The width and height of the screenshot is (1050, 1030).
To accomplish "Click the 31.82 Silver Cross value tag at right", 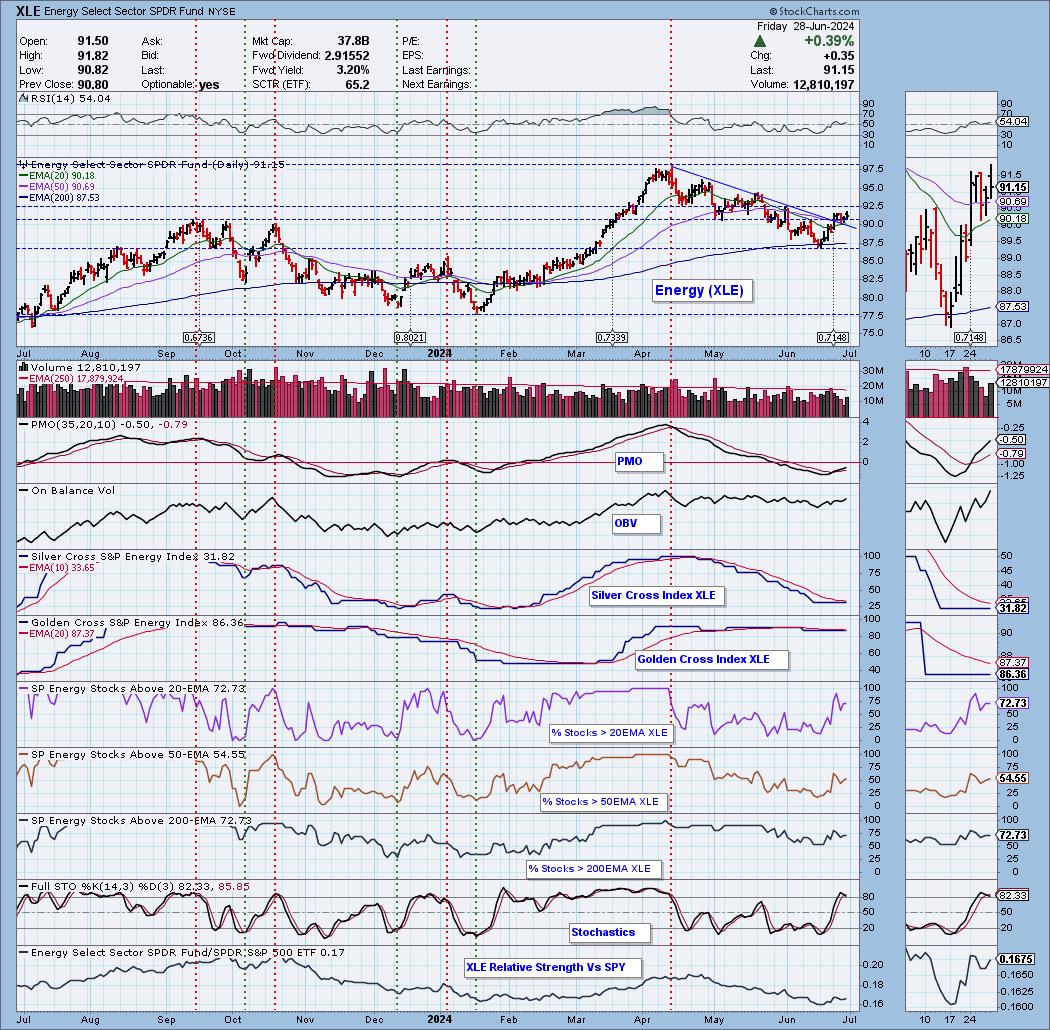I will (x=1013, y=608).
